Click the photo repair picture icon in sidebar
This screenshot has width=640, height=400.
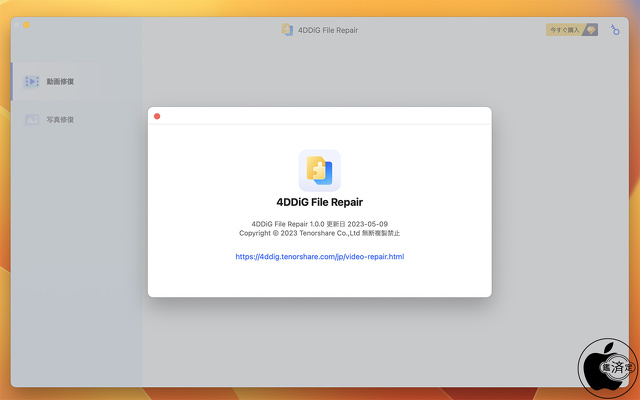point(32,119)
